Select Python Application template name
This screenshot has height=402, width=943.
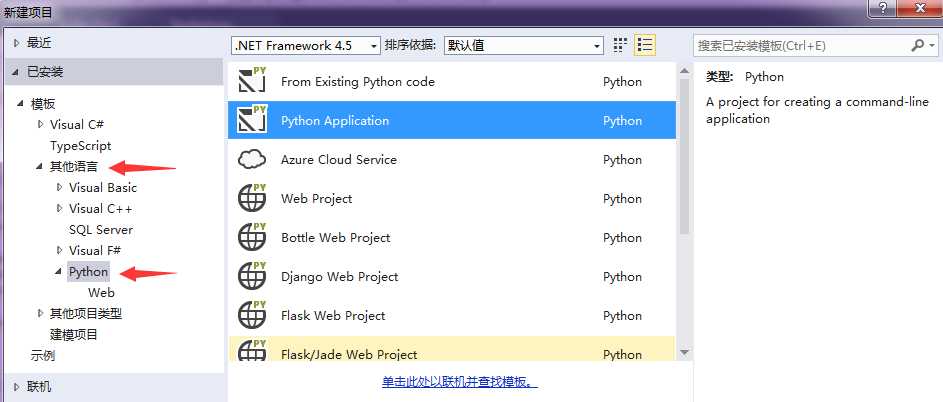coord(335,120)
